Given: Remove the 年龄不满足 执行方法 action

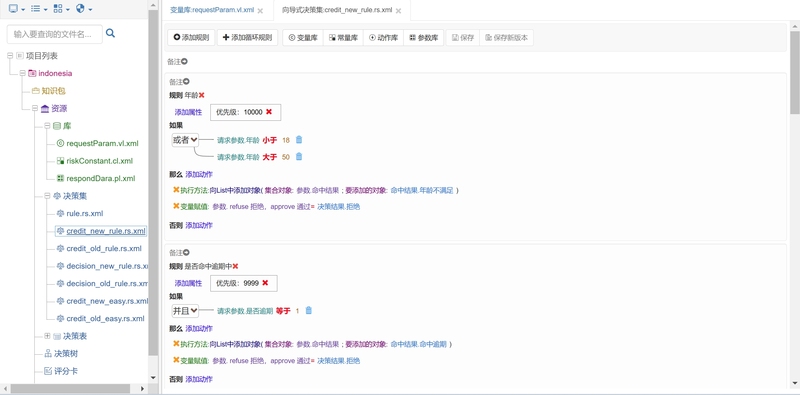Looking at the screenshot, I should point(176,190).
